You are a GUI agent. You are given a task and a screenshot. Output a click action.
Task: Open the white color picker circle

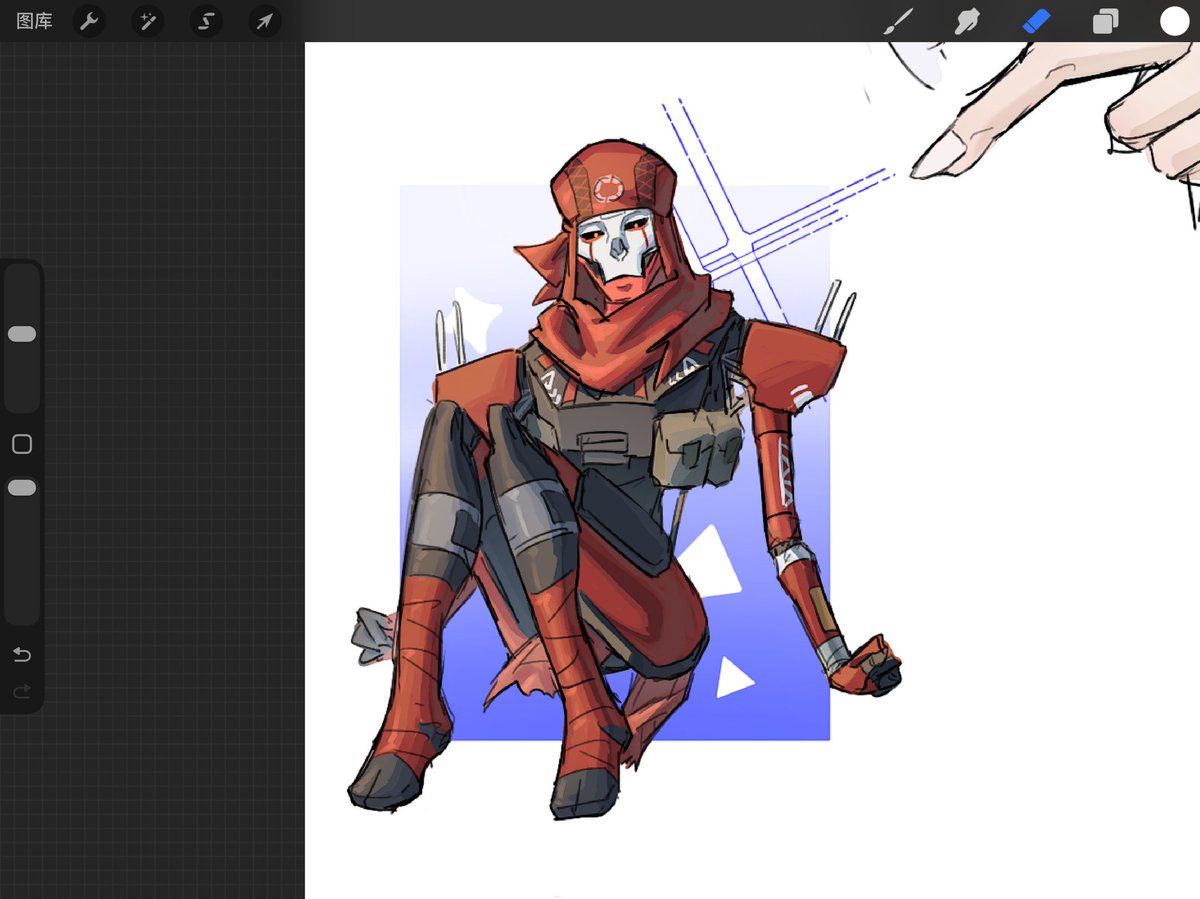point(1174,21)
